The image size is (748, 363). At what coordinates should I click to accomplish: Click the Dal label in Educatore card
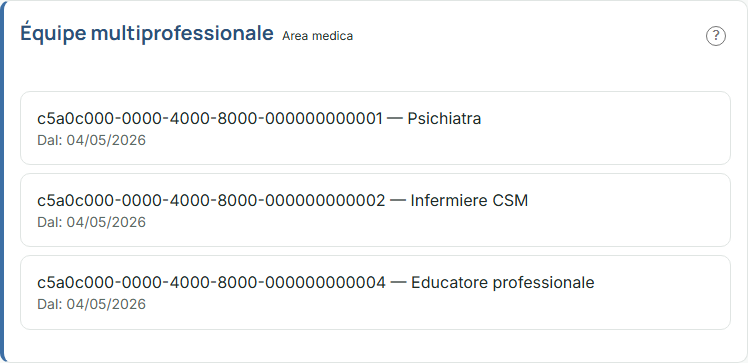[50, 304]
